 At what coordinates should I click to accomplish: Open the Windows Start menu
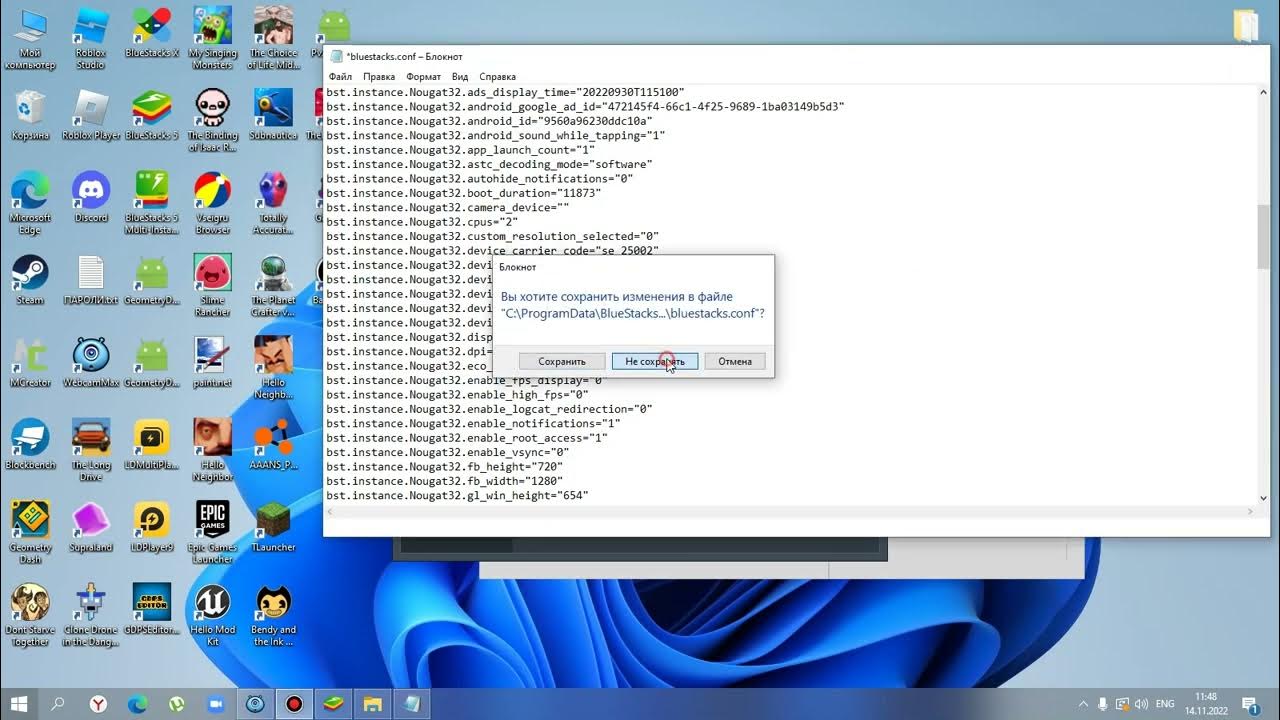20,703
